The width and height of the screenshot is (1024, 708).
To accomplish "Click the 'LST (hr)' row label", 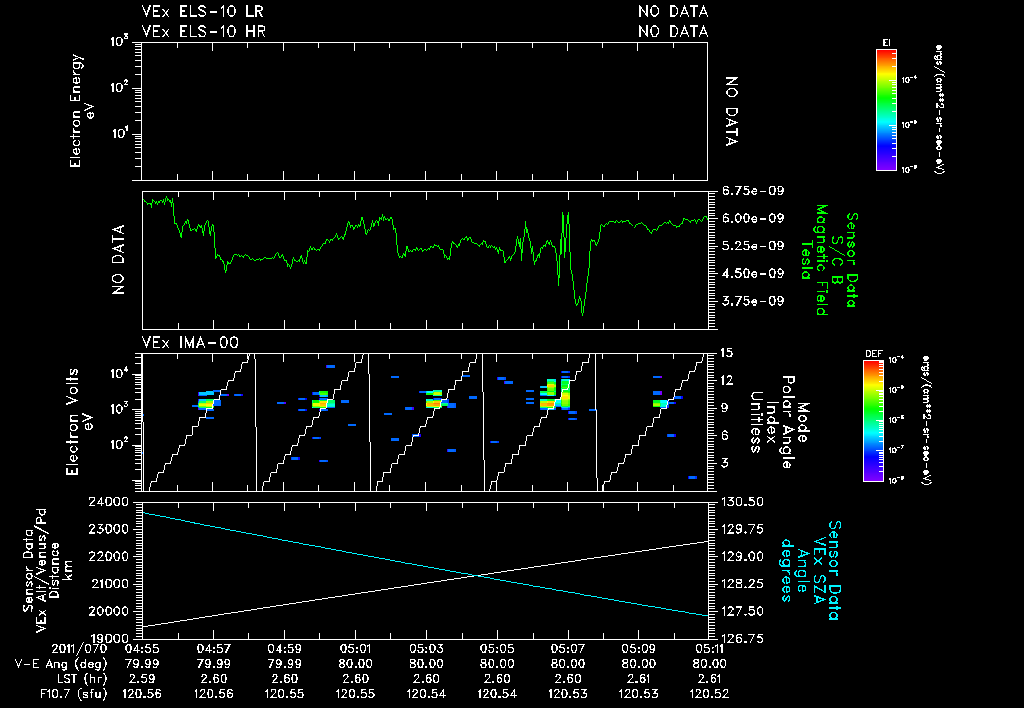I will point(80,679).
